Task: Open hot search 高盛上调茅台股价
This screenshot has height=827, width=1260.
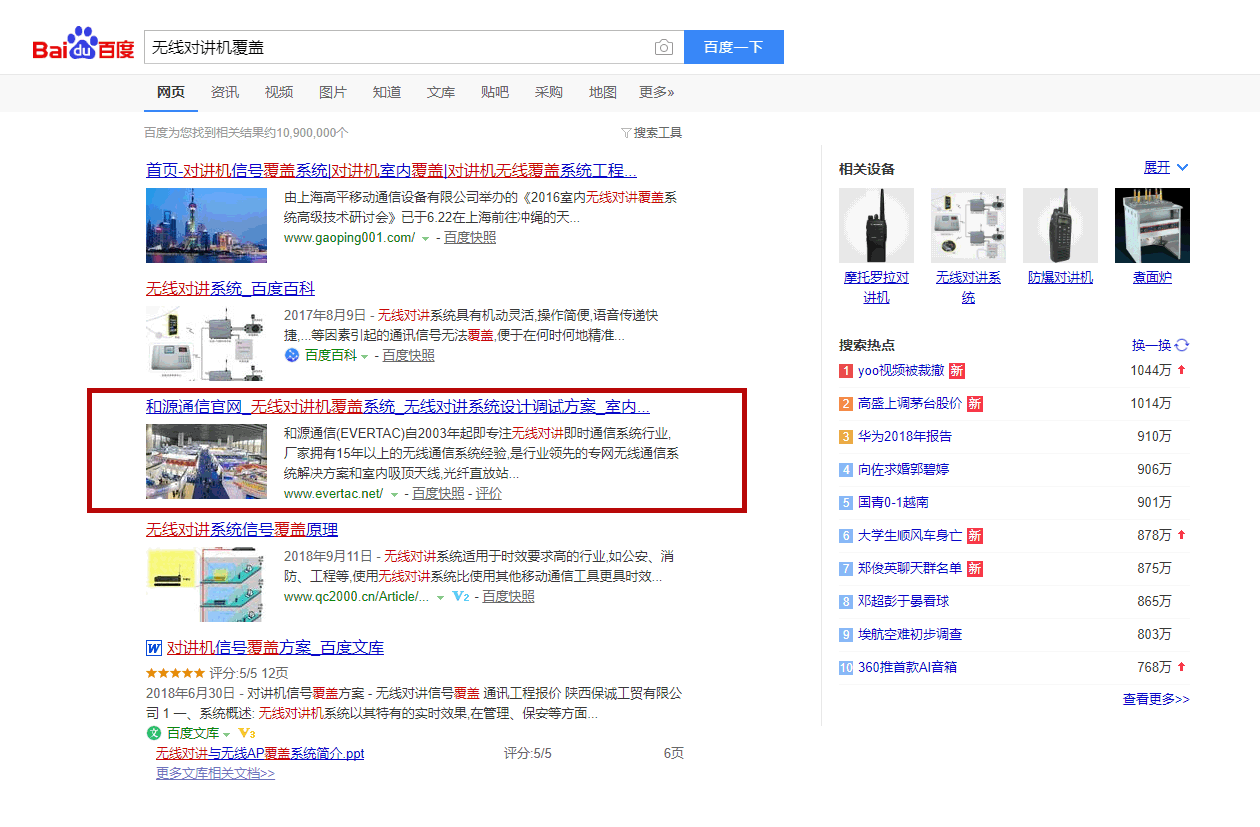Action: 910,403
